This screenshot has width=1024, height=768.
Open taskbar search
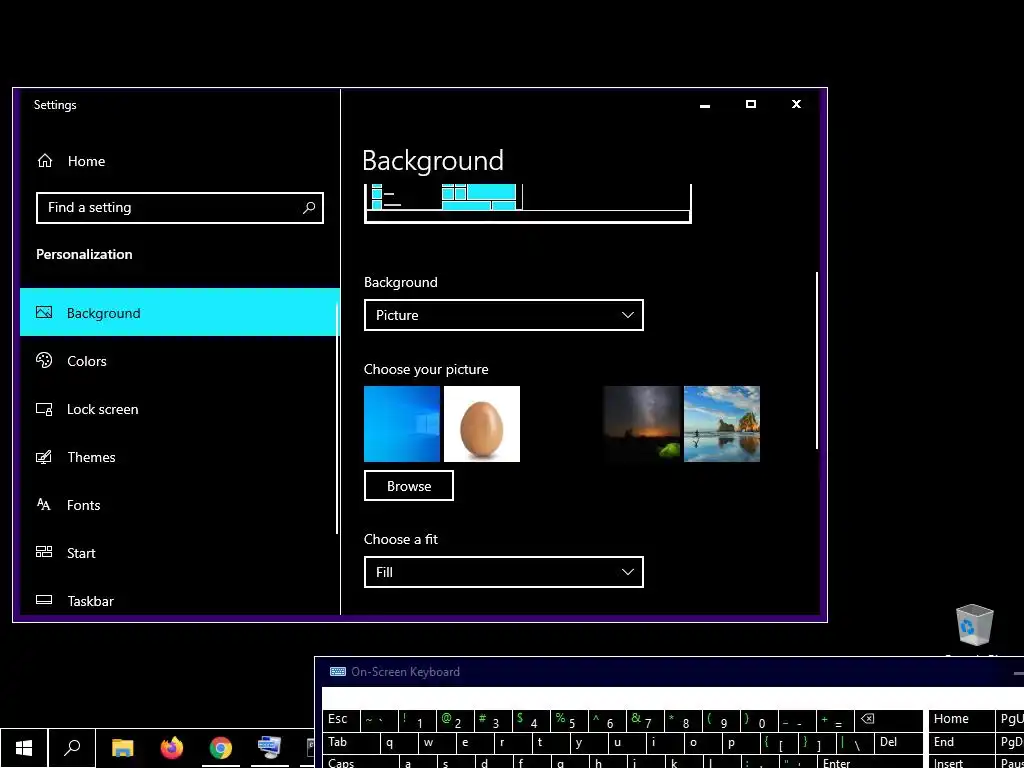click(72, 748)
